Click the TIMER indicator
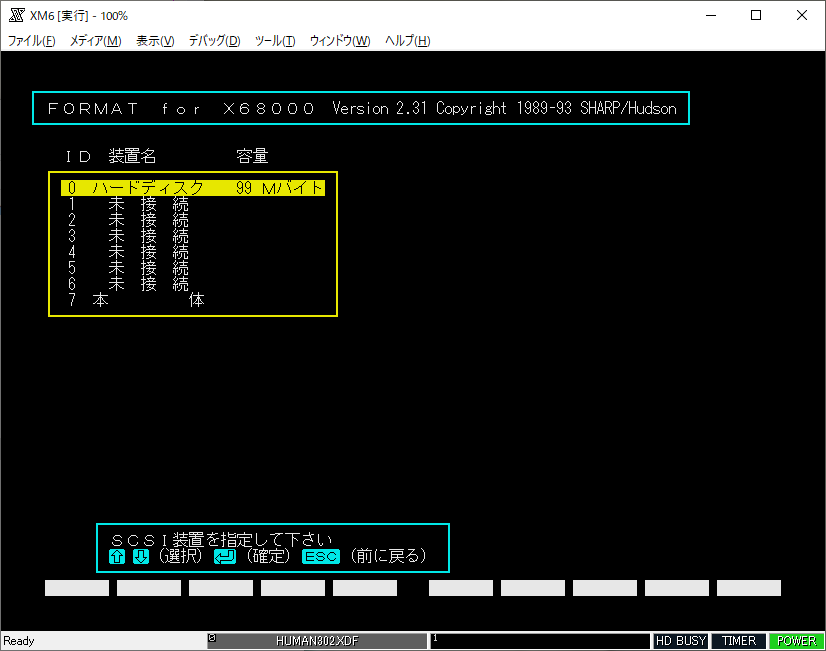Screen dimensions: 826x651 coord(739,641)
